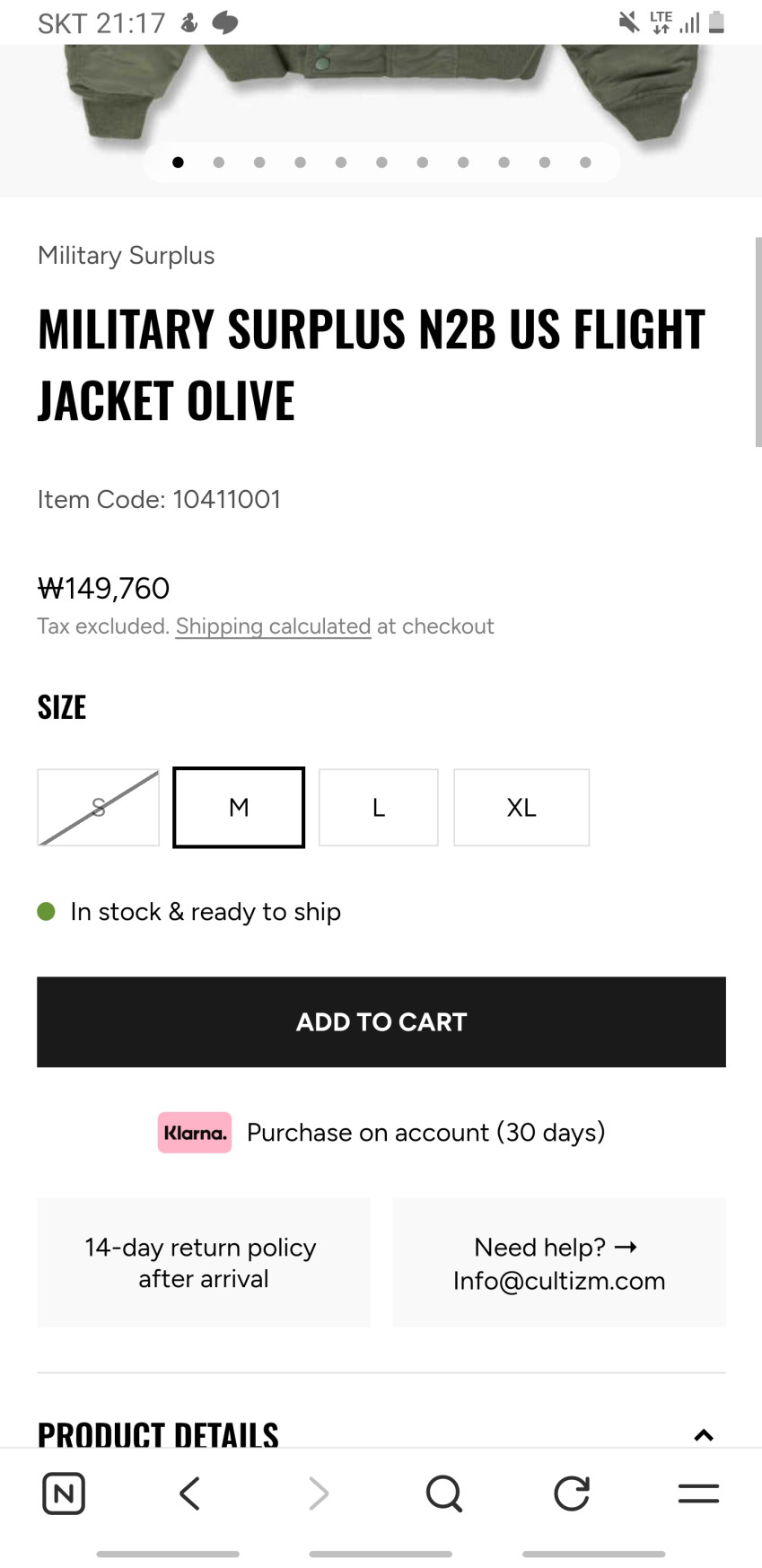762x1568 pixels.
Task: Collapse the Product Details section
Action: pos(704,1434)
